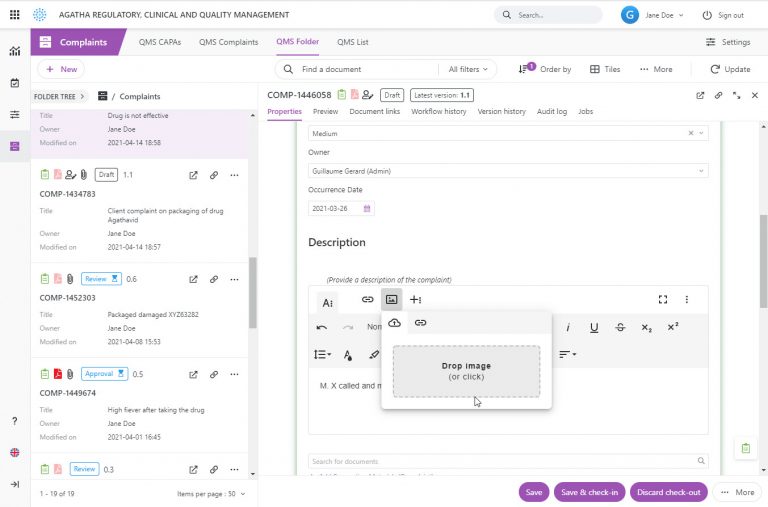Toggle strikethrough formatting in the editor
This screenshot has width=768, height=507.
620,327
